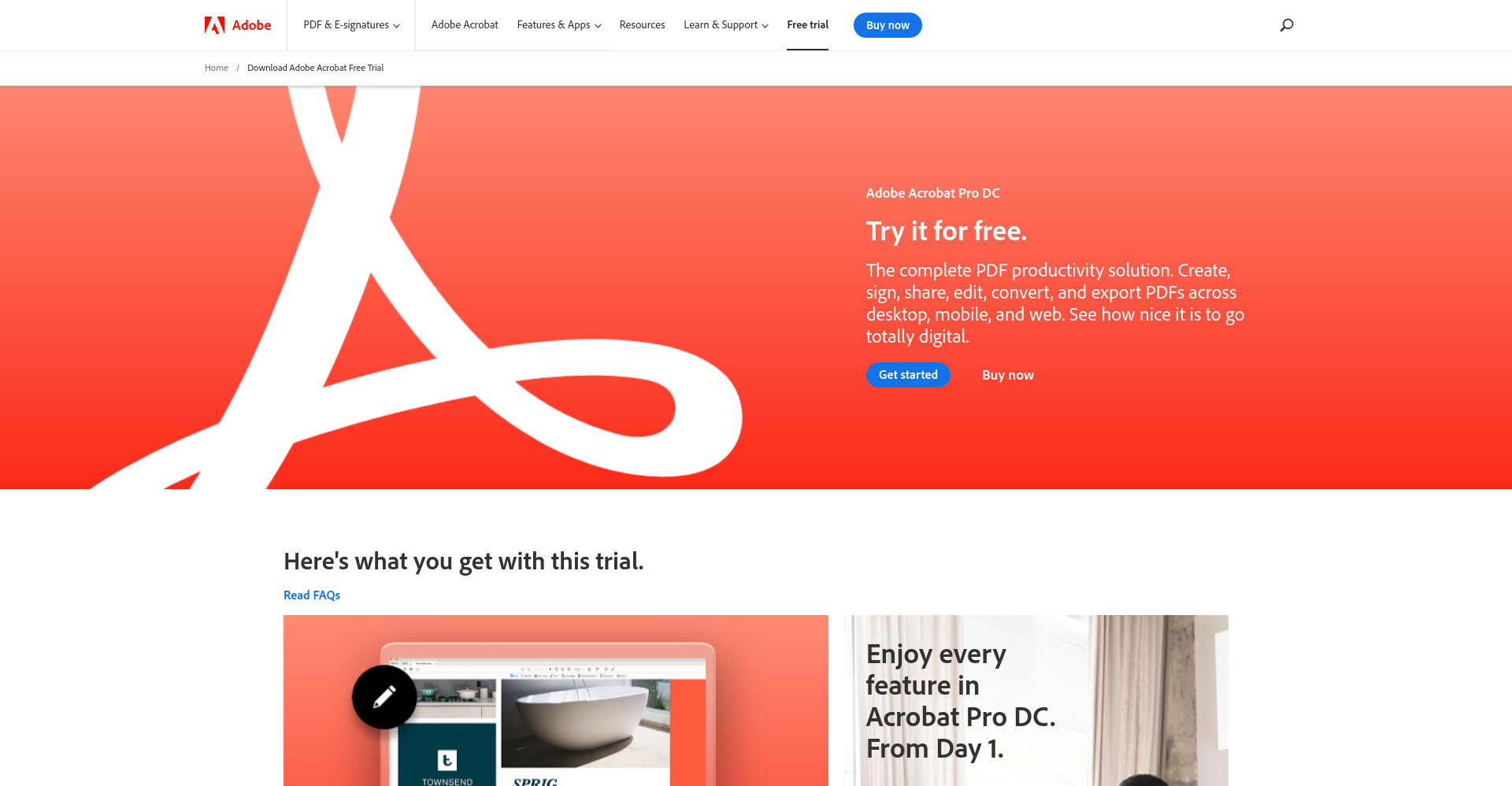The width and height of the screenshot is (1512, 786).
Task: Click the Adobe logo icon
Action: pos(214,25)
